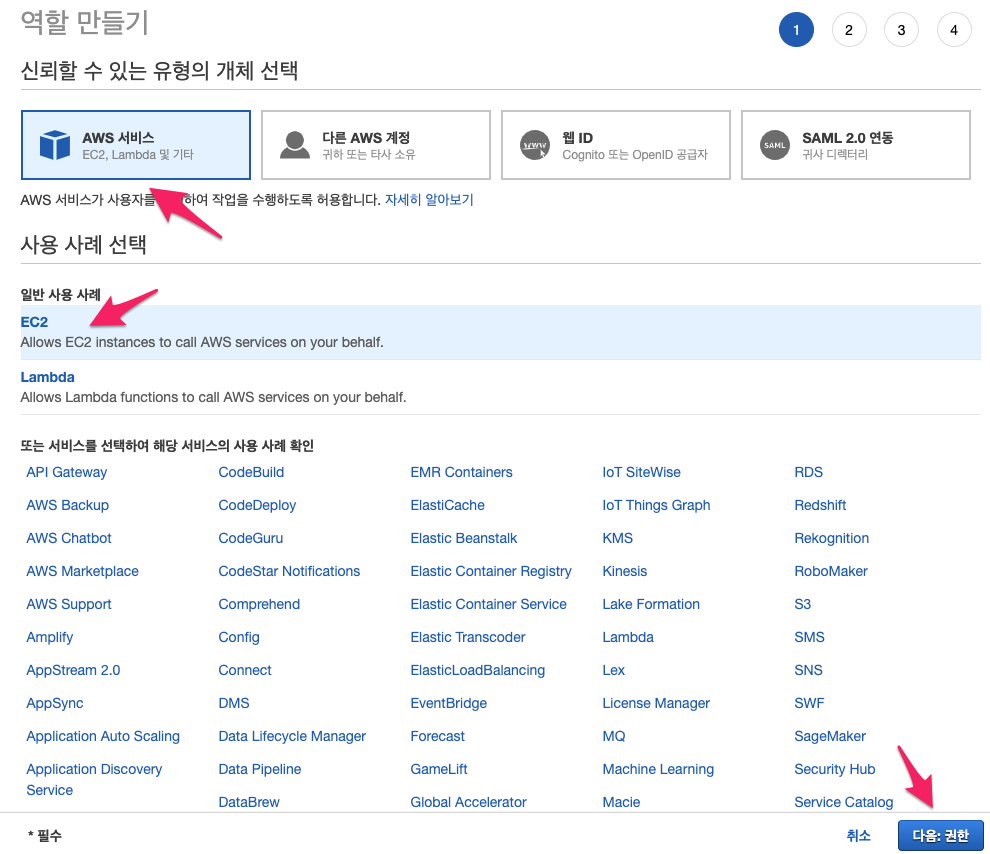Select EventBridge service
The height and width of the screenshot is (854, 990).
(448, 703)
